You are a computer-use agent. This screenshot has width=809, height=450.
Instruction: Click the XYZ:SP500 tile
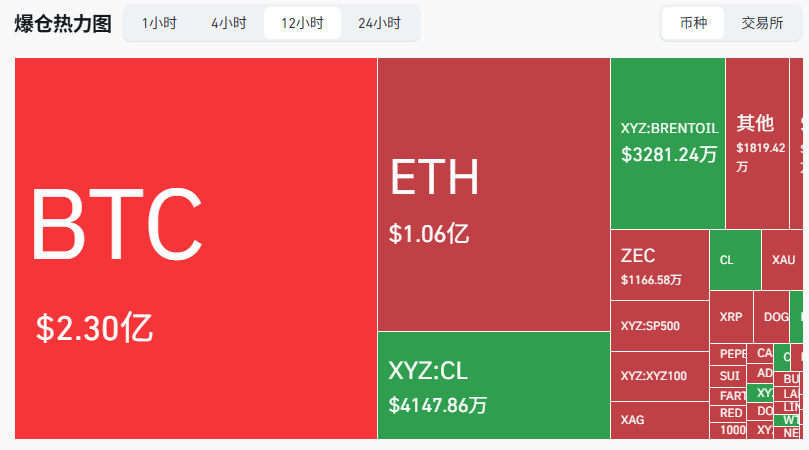tap(659, 326)
